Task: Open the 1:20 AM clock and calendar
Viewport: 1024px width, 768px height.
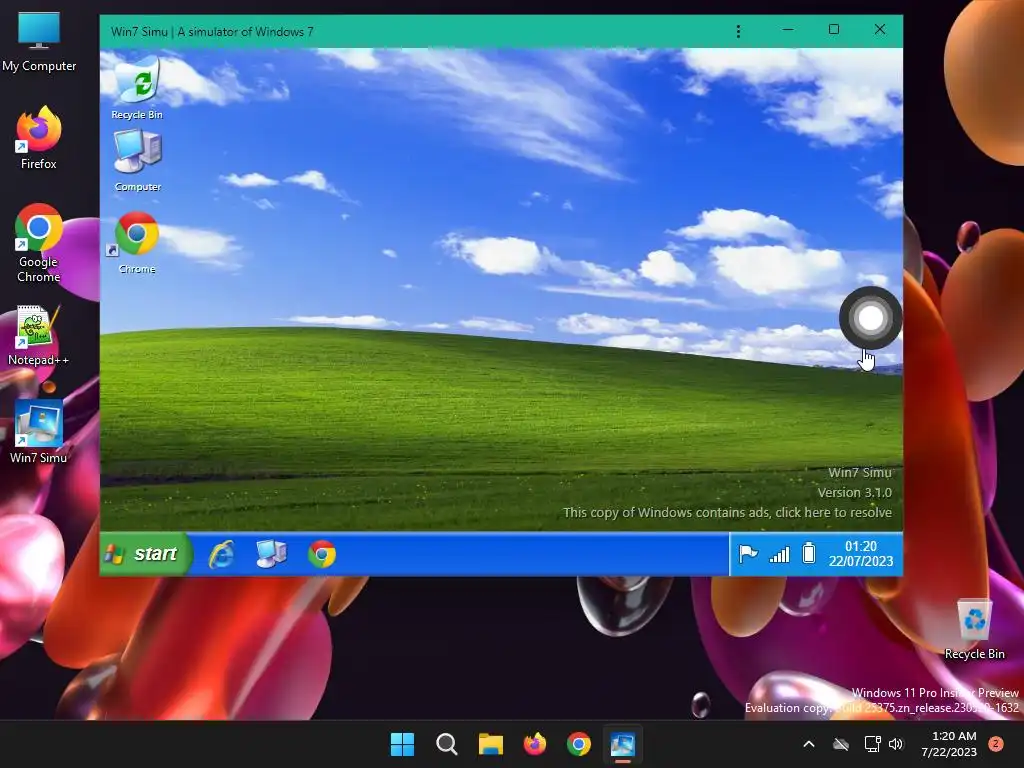Action: click(949, 744)
